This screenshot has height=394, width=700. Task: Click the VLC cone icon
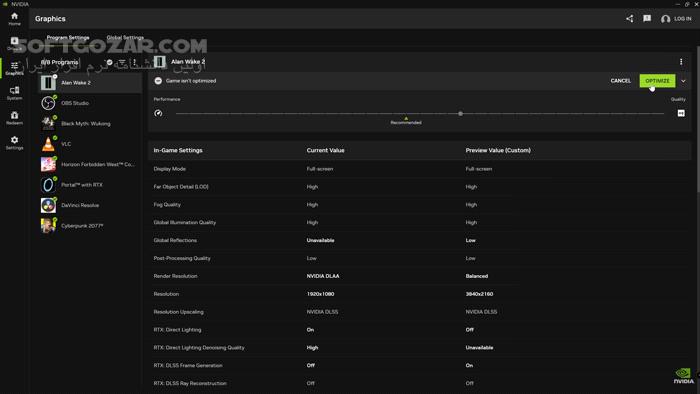pyautogui.click(x=48, y=144)
